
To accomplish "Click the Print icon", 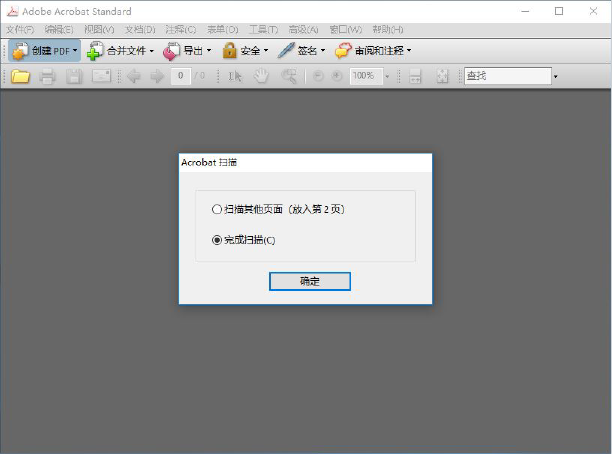I will click(x=47, y=76).
